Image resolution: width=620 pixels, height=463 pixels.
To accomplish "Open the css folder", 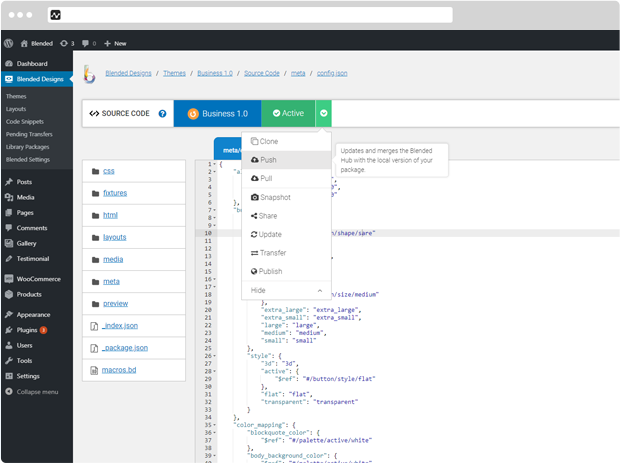I will click(108, 171).
